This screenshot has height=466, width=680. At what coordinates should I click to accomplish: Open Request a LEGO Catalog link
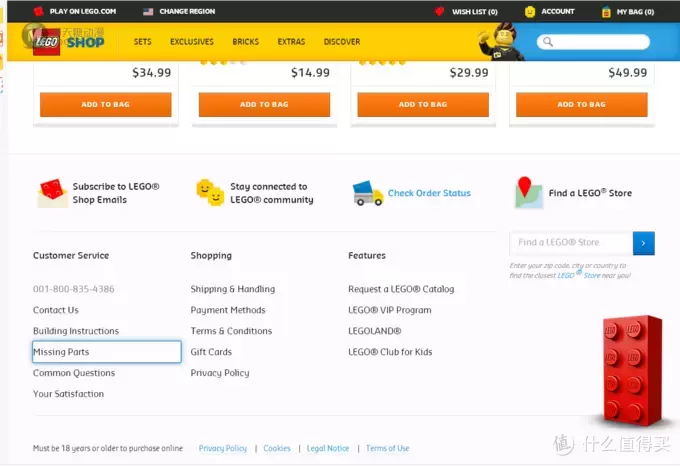pyautogui.click(x=401, y=289)
